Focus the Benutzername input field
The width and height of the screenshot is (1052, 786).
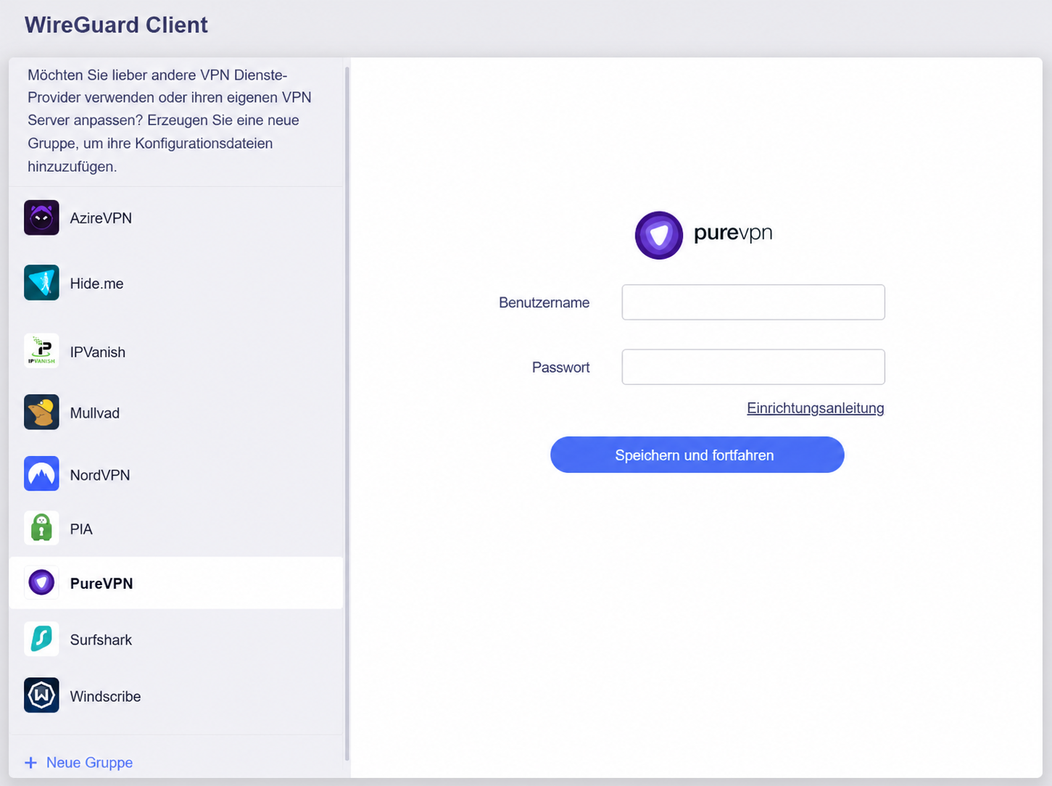753,302
